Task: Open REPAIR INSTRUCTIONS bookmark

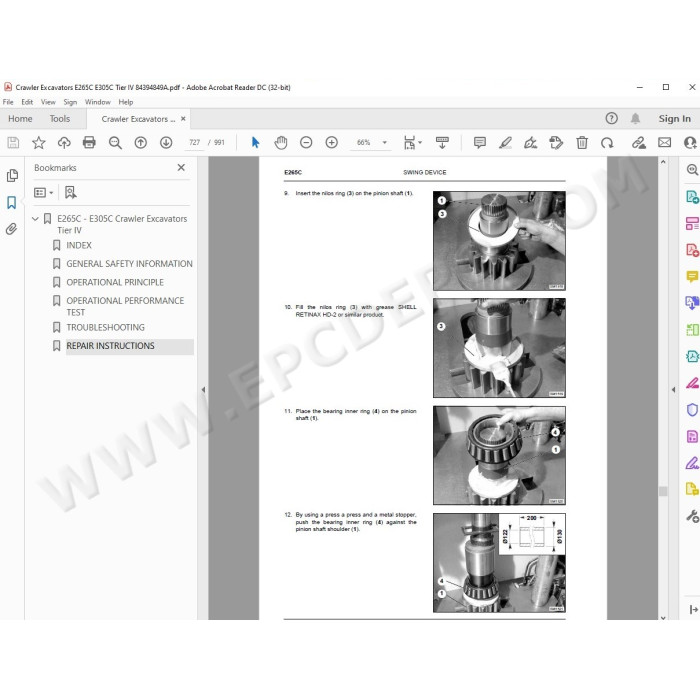Action: click(110, 346)
